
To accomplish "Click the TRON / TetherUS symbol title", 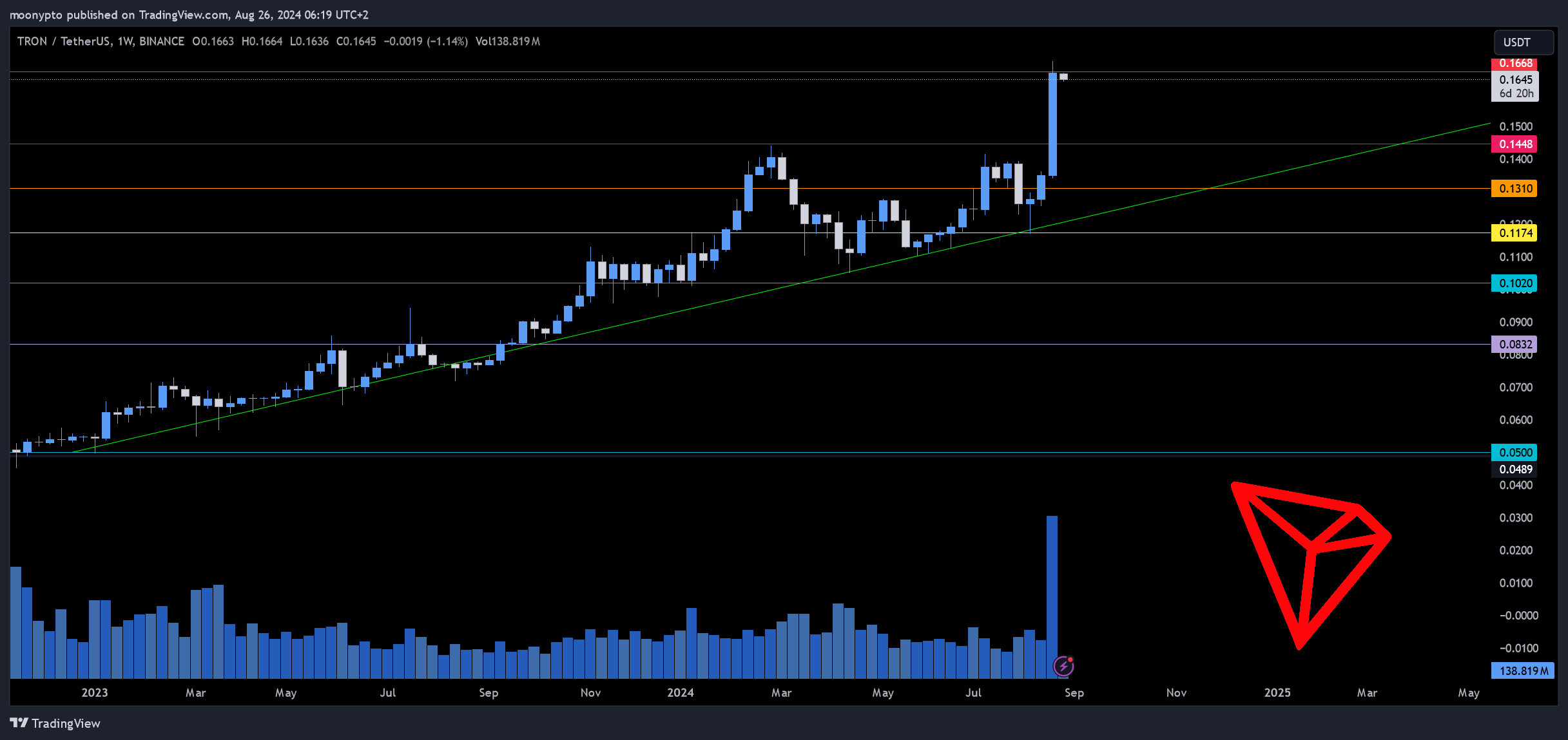I will [63, 41].
